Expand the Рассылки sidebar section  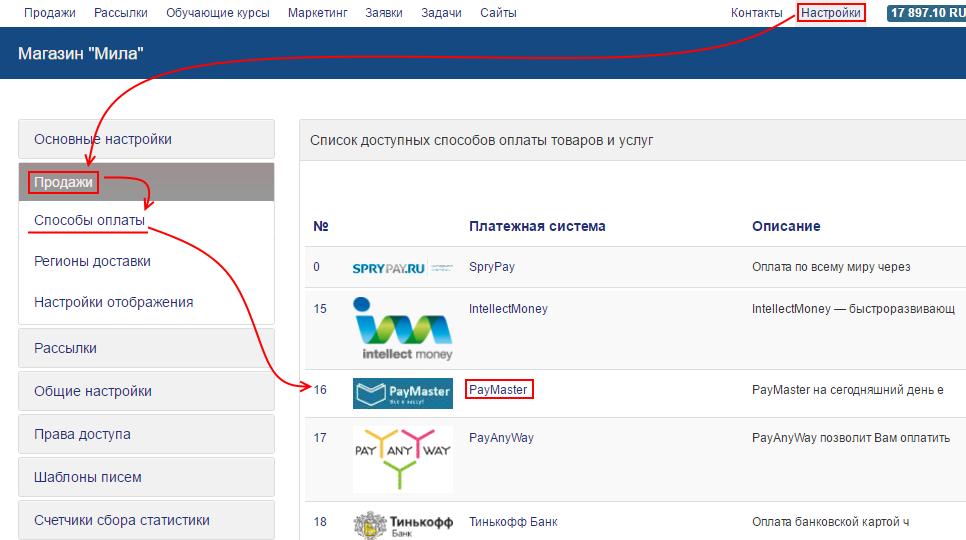click(146, 348)
